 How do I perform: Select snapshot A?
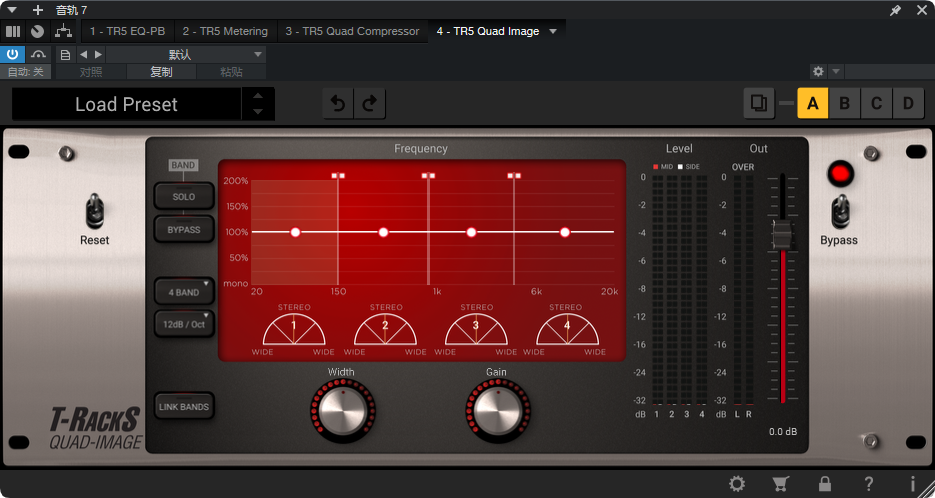813,104
